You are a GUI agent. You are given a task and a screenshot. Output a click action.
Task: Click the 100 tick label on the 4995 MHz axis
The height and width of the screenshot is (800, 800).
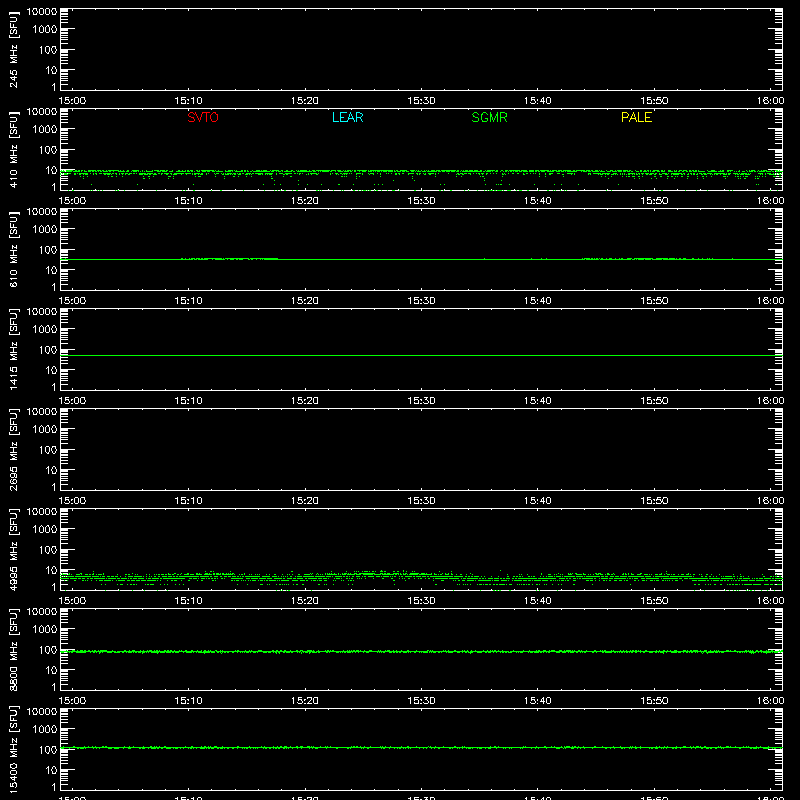48,550
